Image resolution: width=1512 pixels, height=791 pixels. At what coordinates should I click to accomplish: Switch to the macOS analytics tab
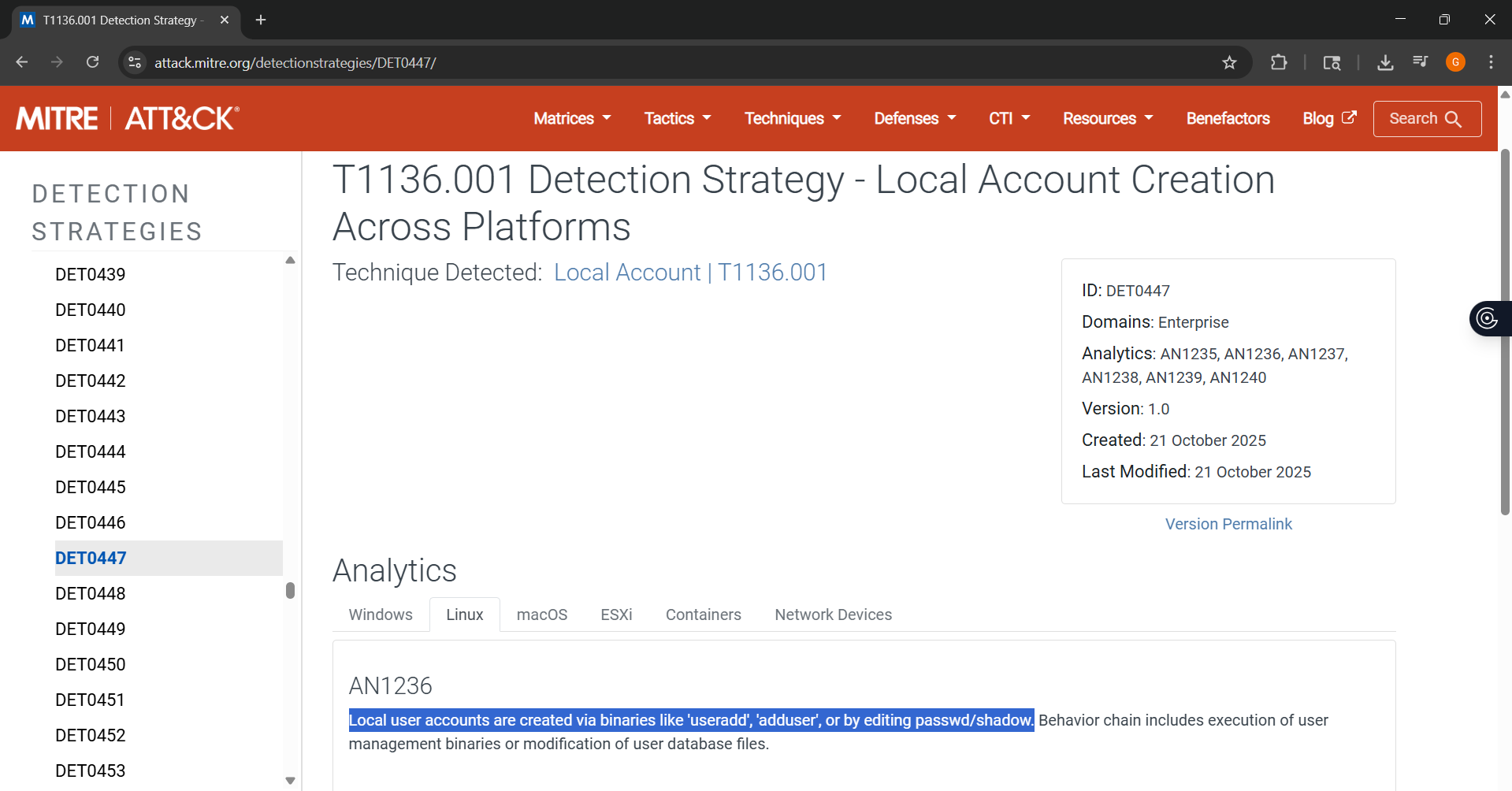point(542,615)
